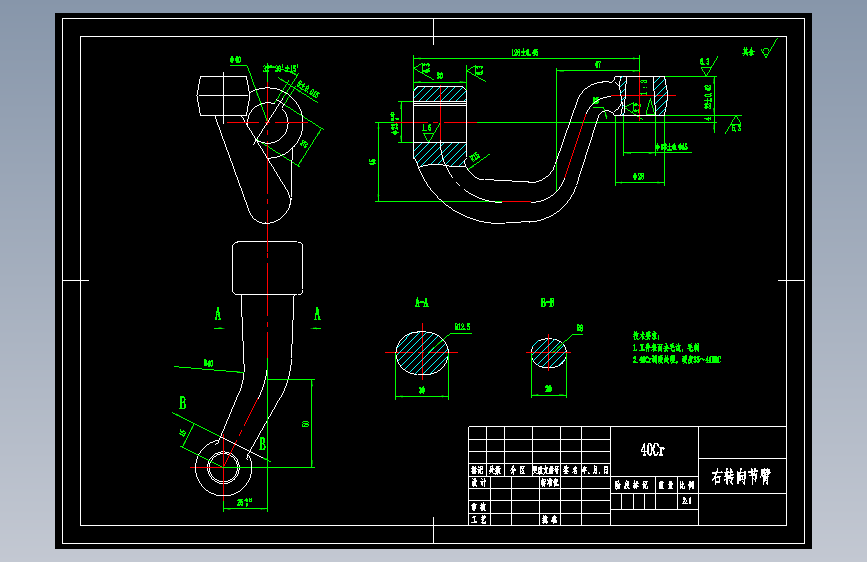Select the R12.5 radius annotation
Screen dimensions: 867x562
463,327
